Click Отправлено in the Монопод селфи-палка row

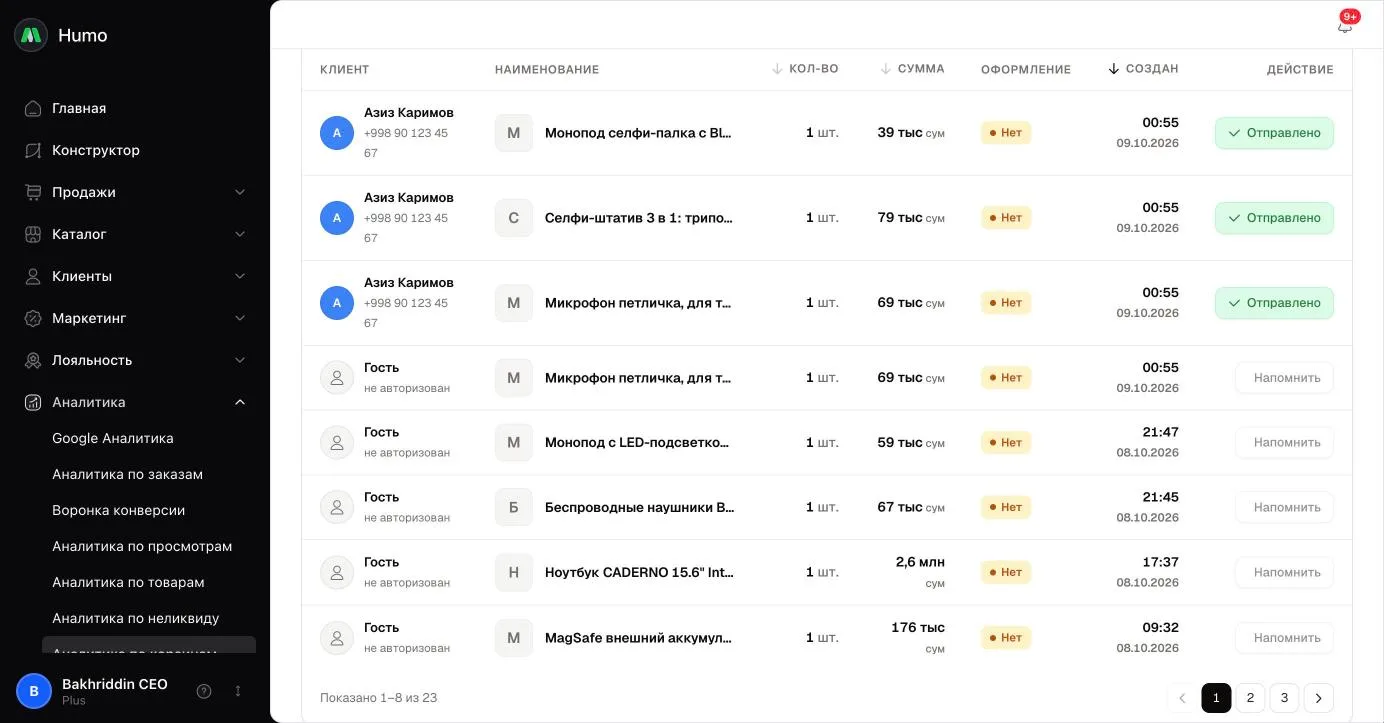click(1274, 133)
